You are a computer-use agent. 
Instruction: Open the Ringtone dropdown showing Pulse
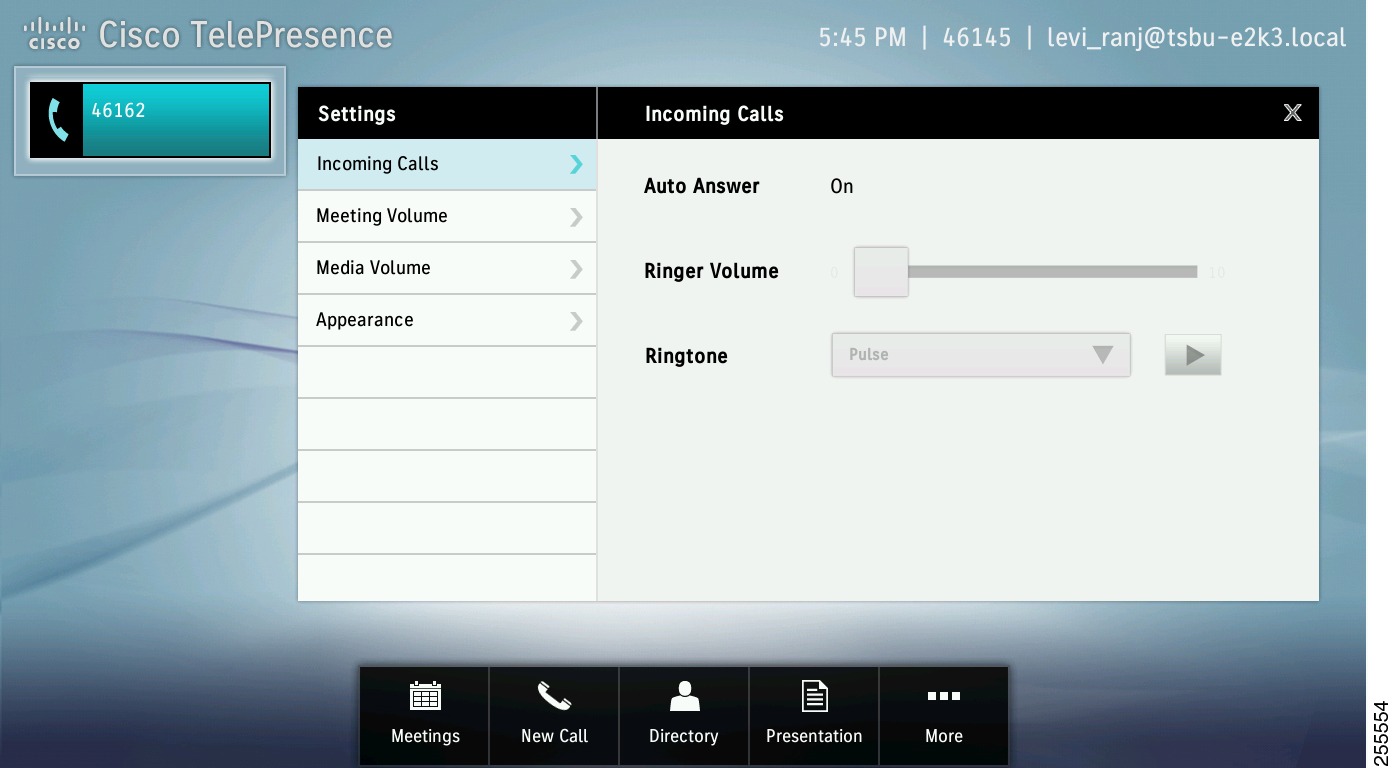(x=981, y=355)
